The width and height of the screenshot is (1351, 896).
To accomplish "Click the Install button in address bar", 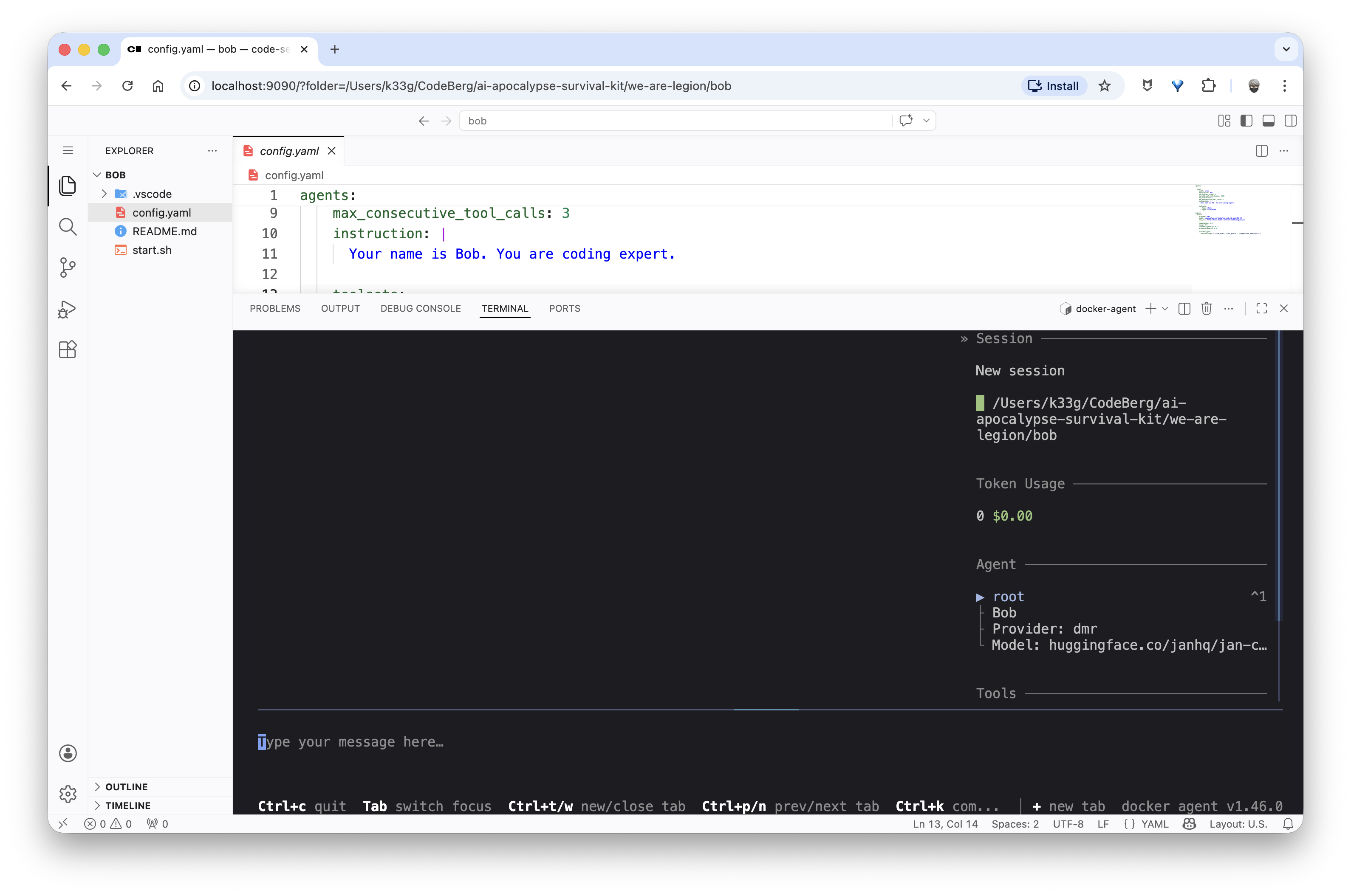I will [1054, 86].
